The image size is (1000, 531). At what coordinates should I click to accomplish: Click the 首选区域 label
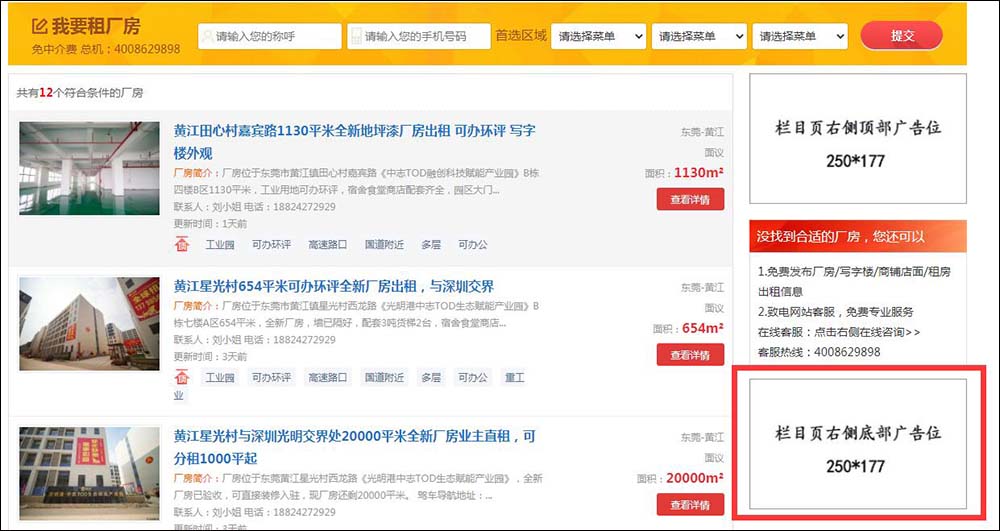(521, 36)
